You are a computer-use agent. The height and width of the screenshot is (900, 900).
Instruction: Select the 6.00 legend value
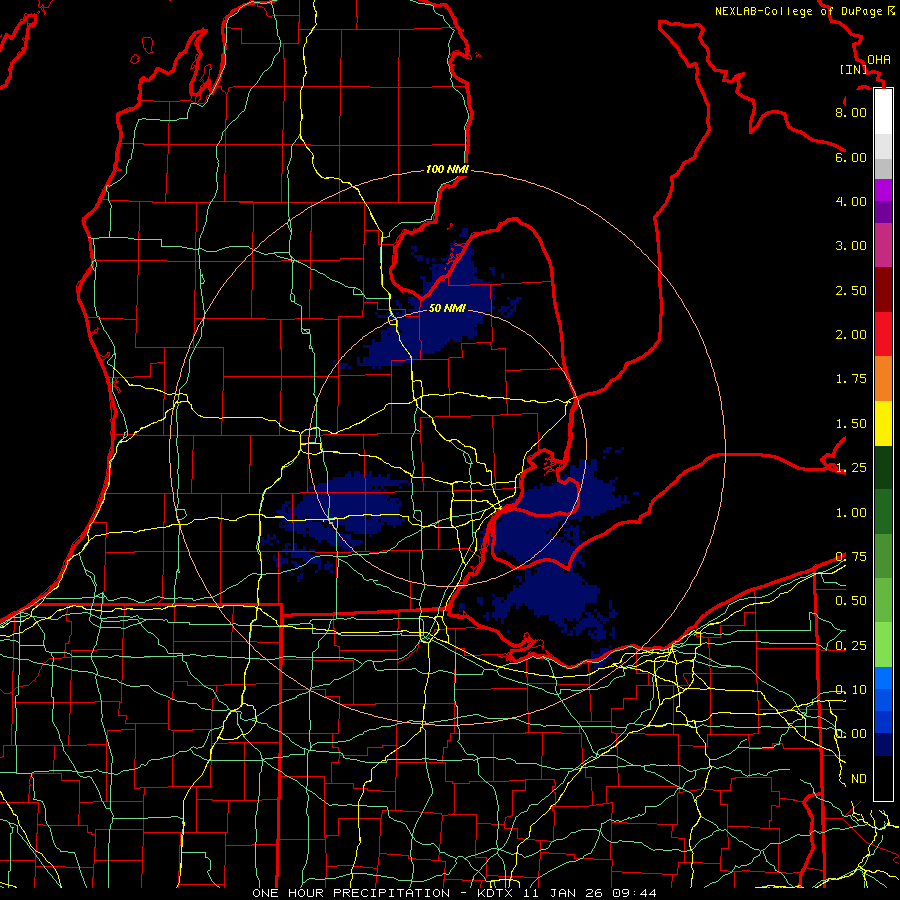point(851,157)
